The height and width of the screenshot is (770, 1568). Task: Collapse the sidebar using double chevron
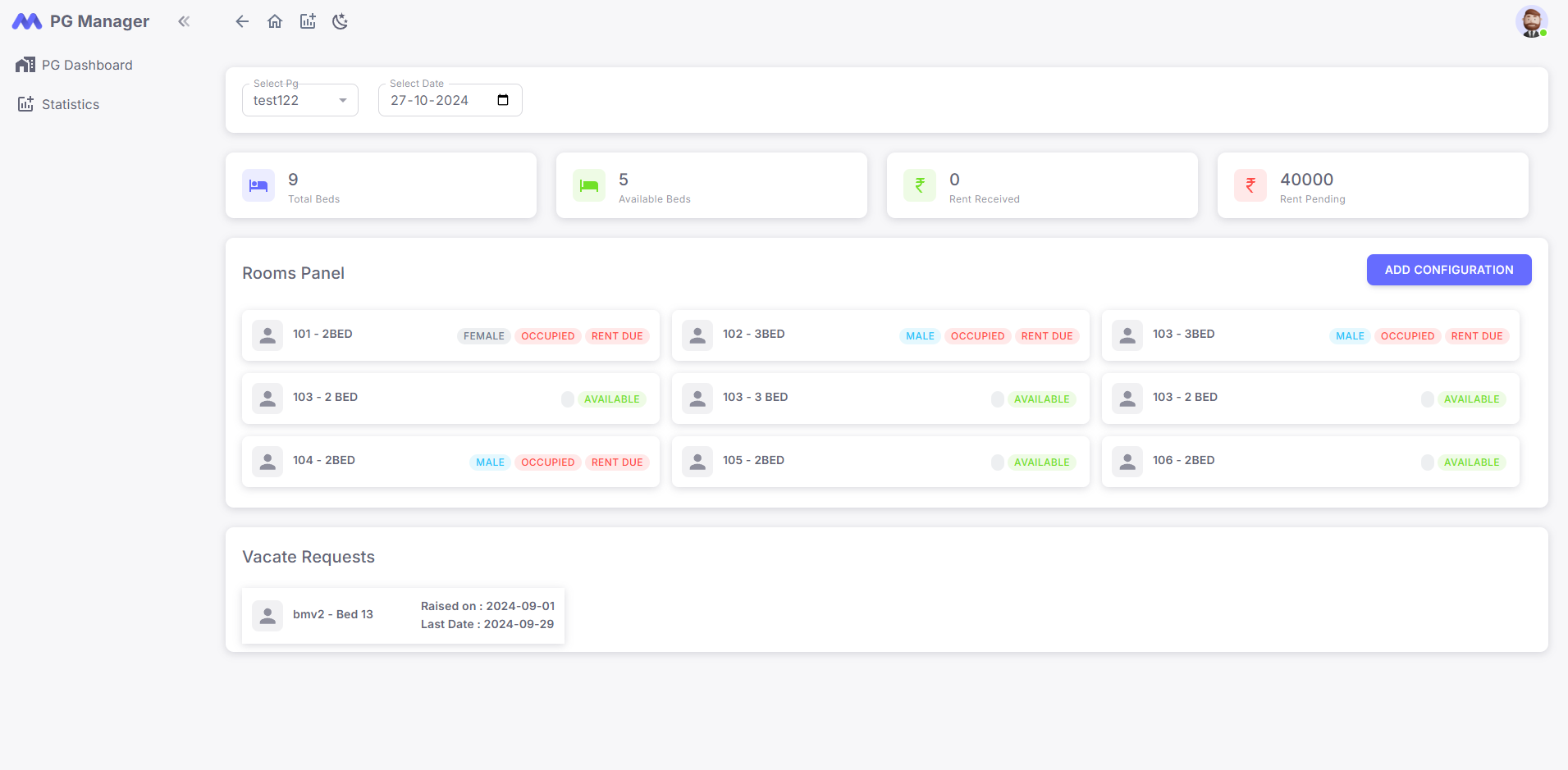(x=184, y=21)
